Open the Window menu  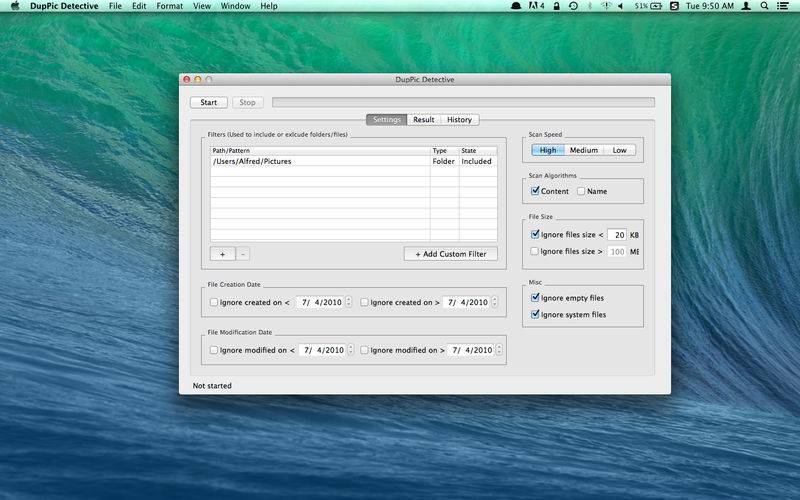(235, 6)
